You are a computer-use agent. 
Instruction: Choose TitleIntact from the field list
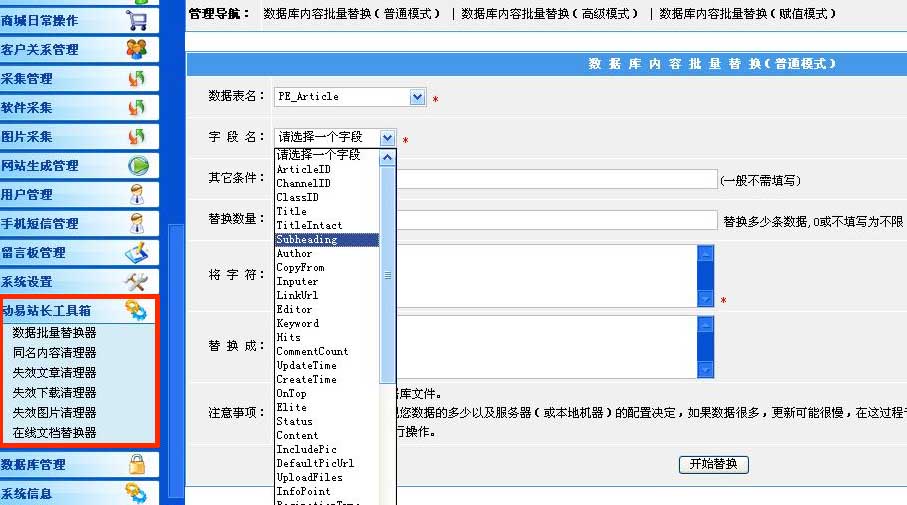[327, 225]
